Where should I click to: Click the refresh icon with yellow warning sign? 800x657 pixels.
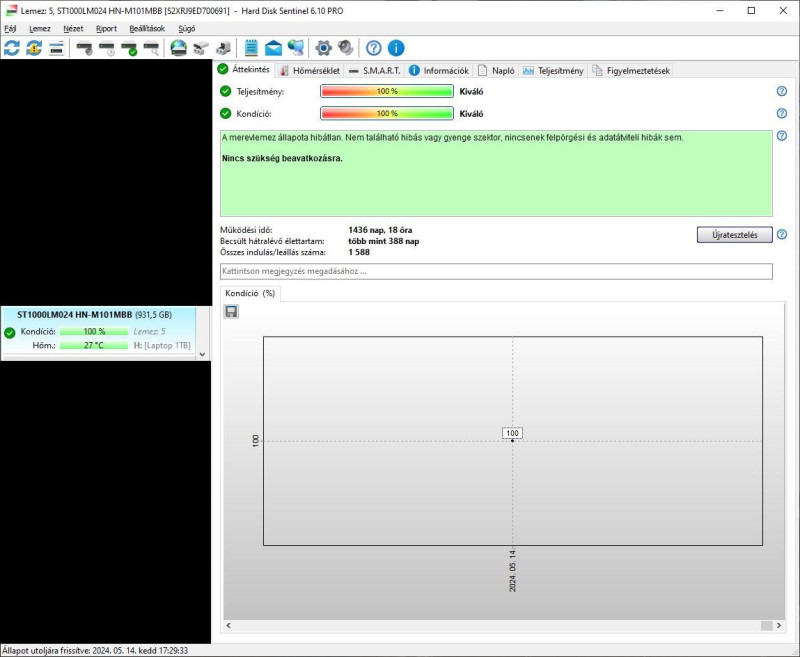(34, 48)
